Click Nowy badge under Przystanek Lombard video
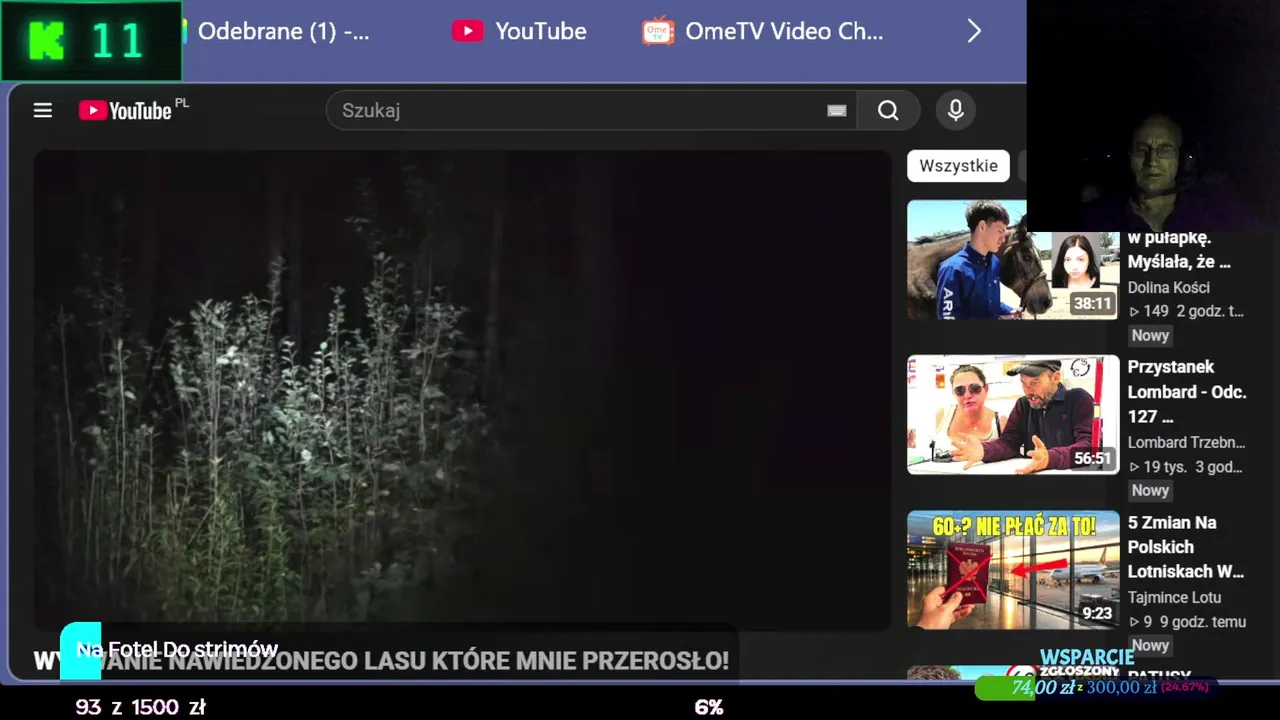The height and width of the screenshot is (720, 1280). point(1150,491)
